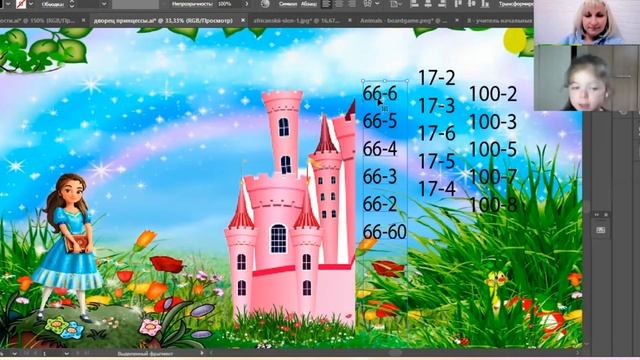Click the 66-3 text line
Screen dimensions: 640x360
click(380, 176)
